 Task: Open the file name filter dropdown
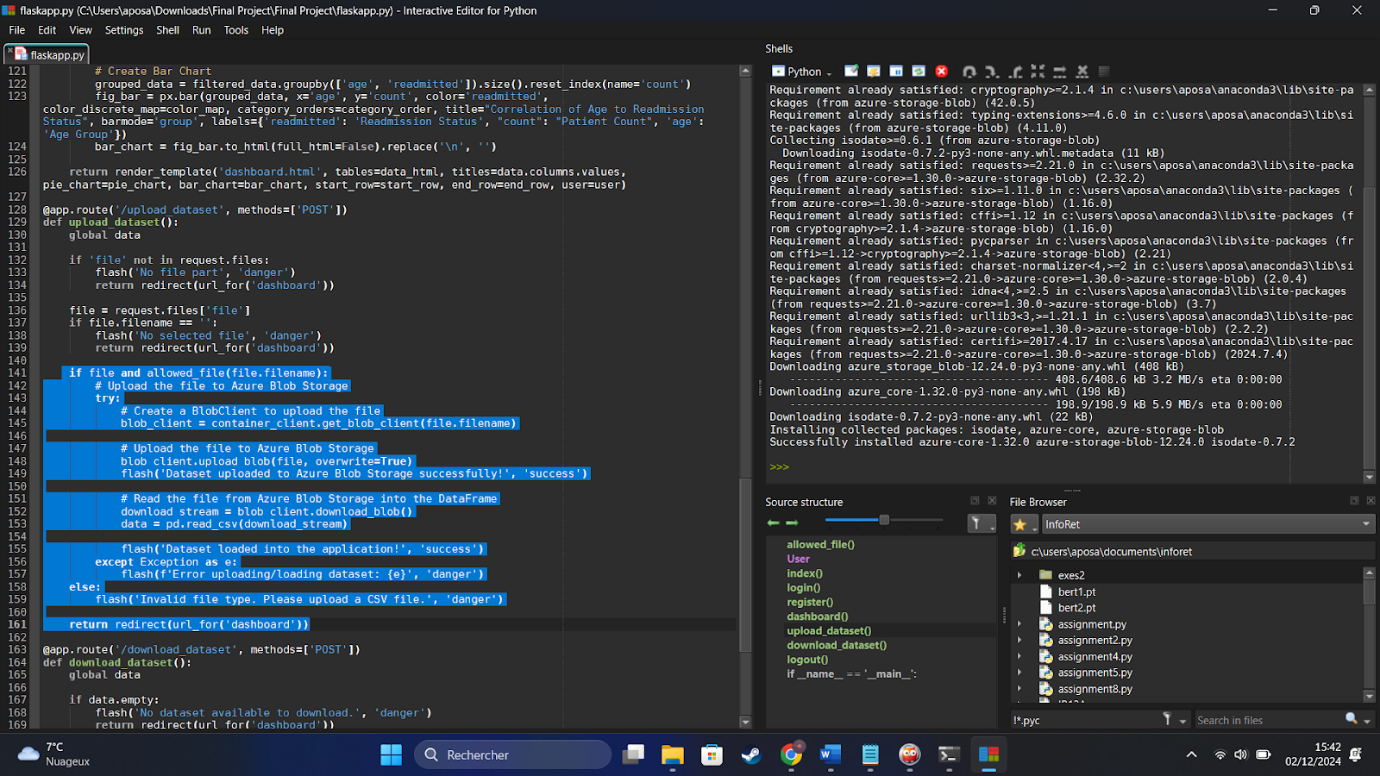coord(1175,720)
